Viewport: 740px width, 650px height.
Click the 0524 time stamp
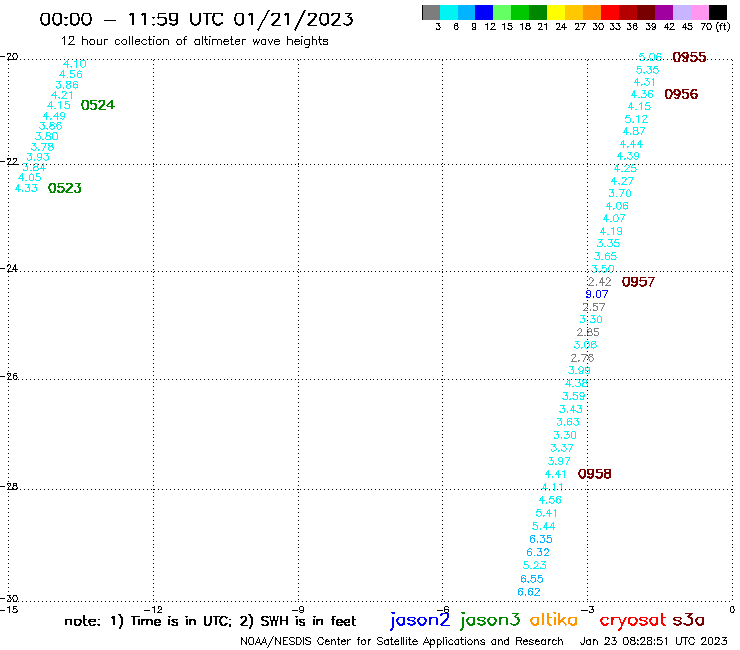tap(98, 105)
